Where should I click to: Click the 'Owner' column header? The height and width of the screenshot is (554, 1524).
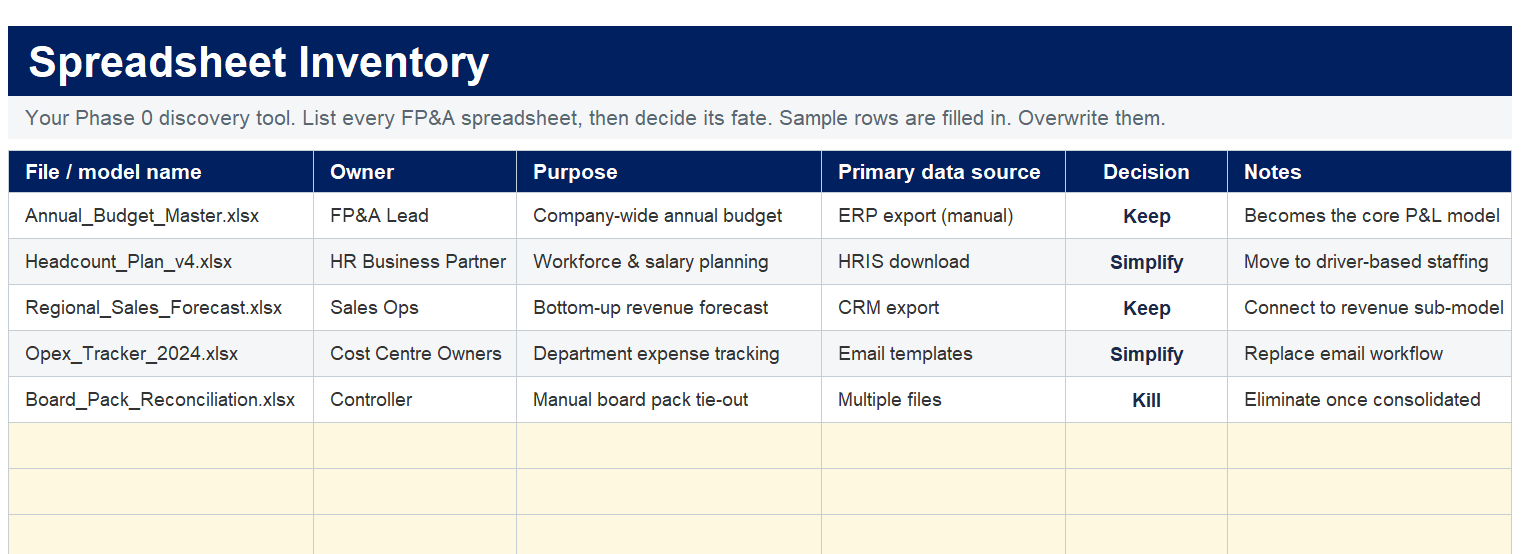pyautogui.click(x=415, y=172)
